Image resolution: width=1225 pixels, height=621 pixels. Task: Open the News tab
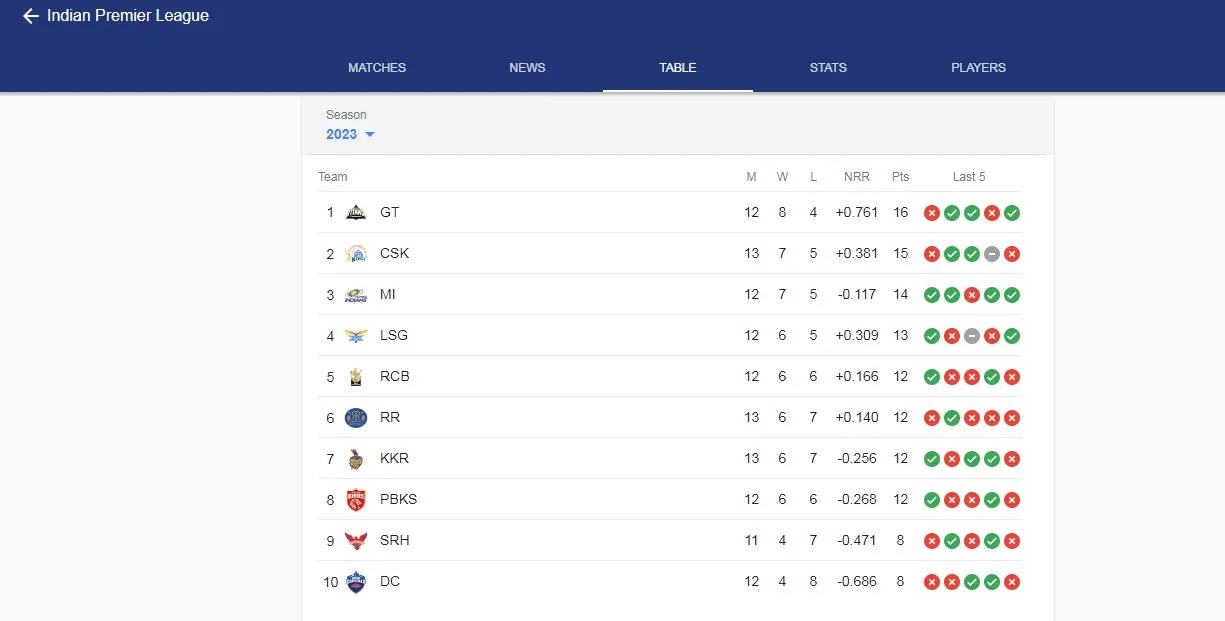click(x=527, y=68)
